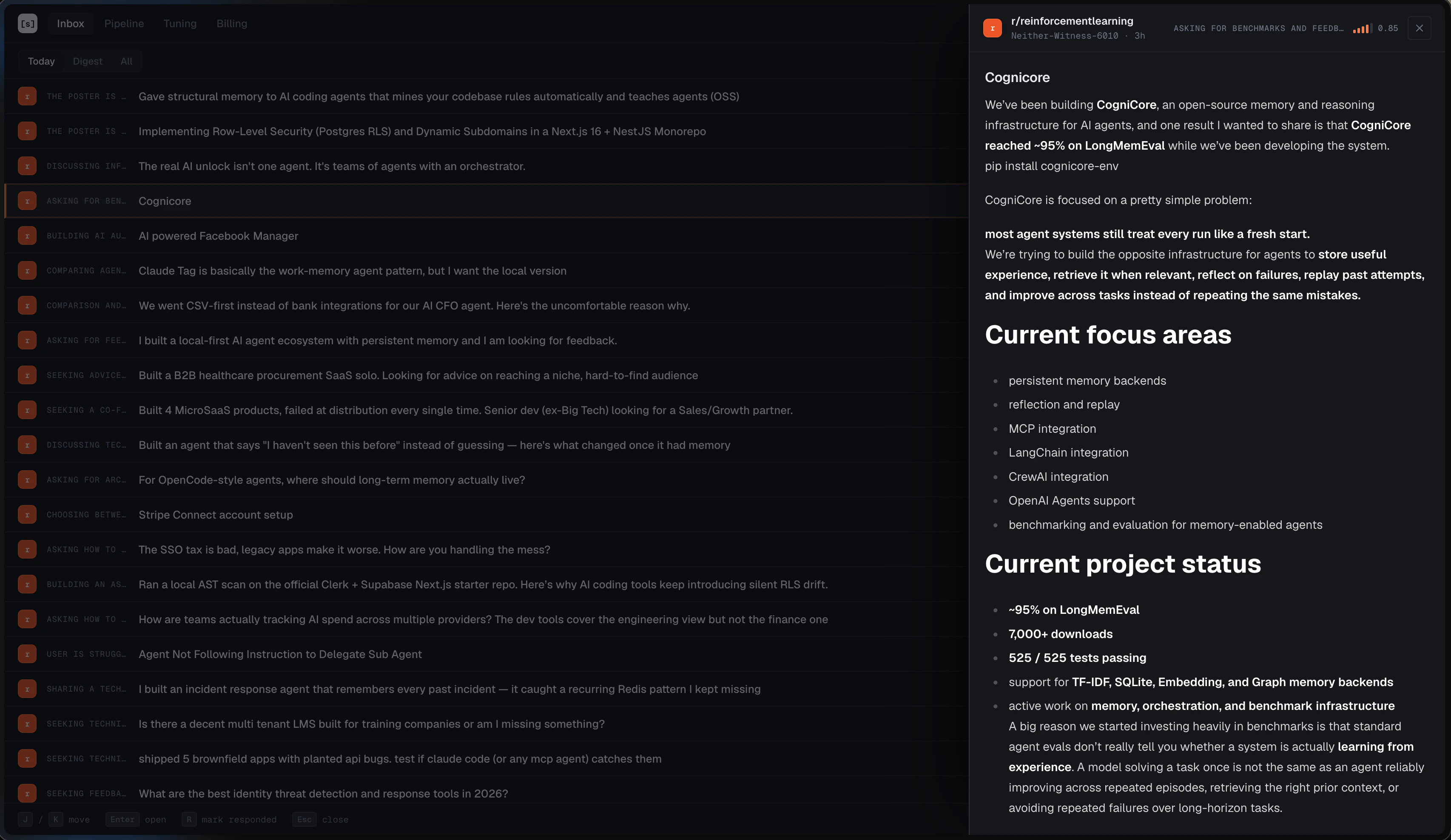This screenshot has height=840, width=1451.
Task: Click the reddit icon on AI powered Facebook Manager row
Action: pos(27,236)
